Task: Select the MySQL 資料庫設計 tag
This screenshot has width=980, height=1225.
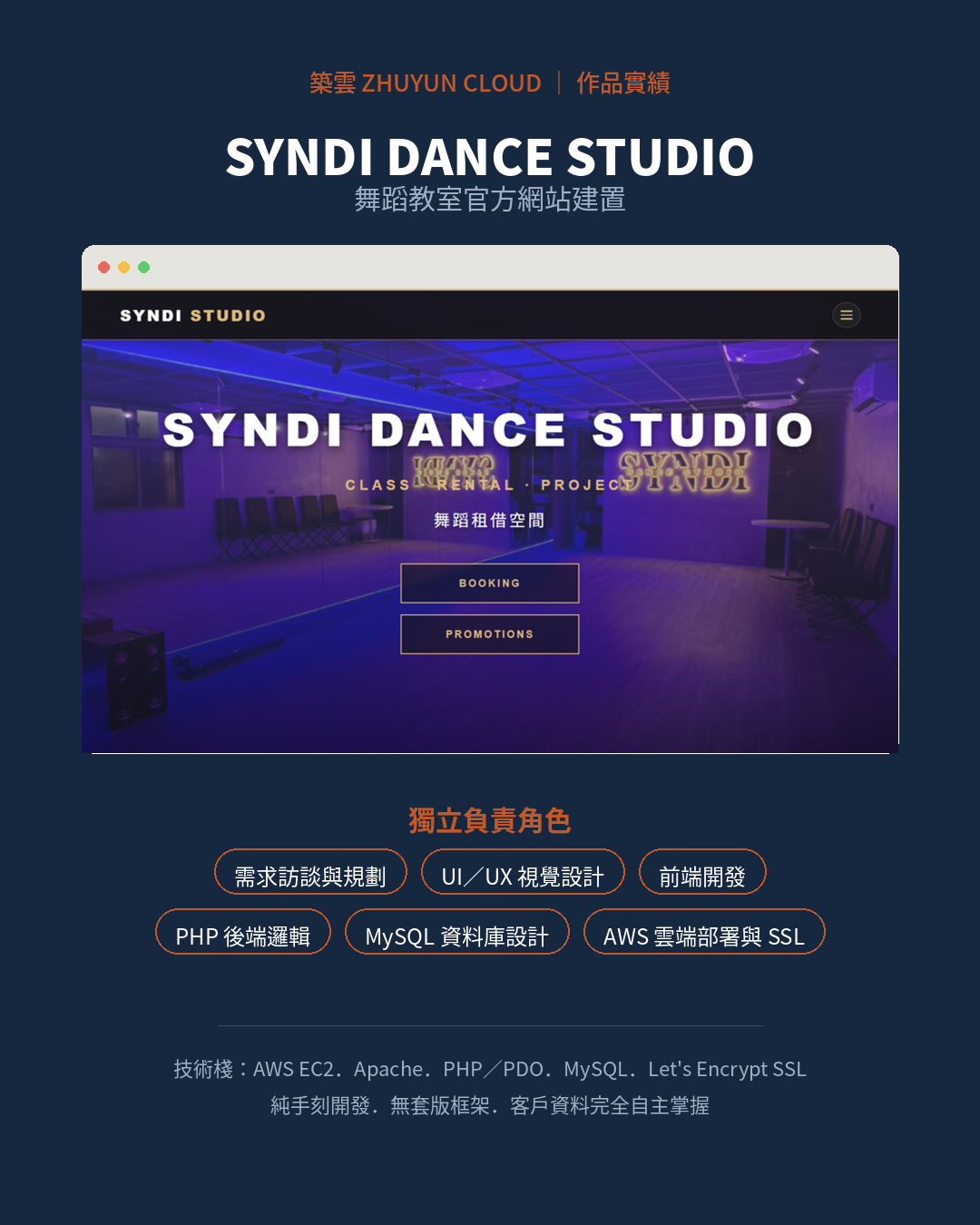Action: 457,932
